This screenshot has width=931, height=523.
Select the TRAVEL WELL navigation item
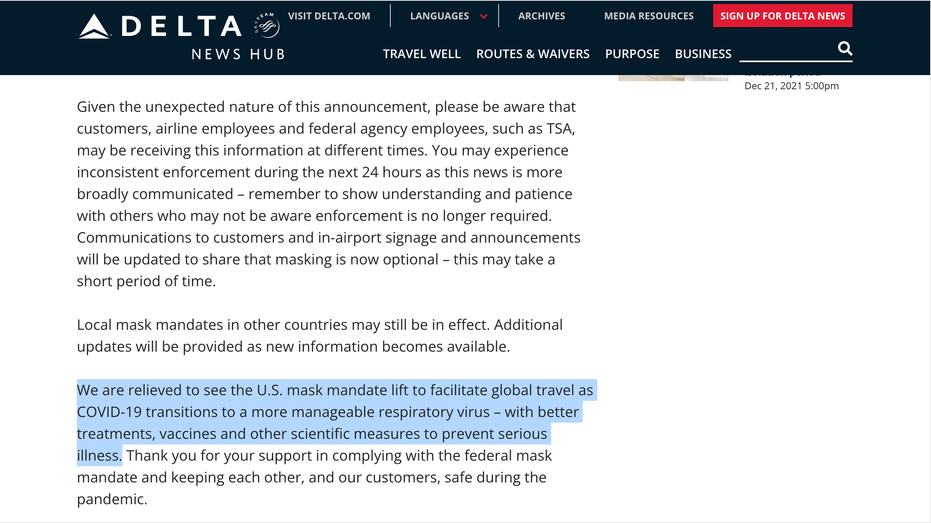(x=422, y=54)
